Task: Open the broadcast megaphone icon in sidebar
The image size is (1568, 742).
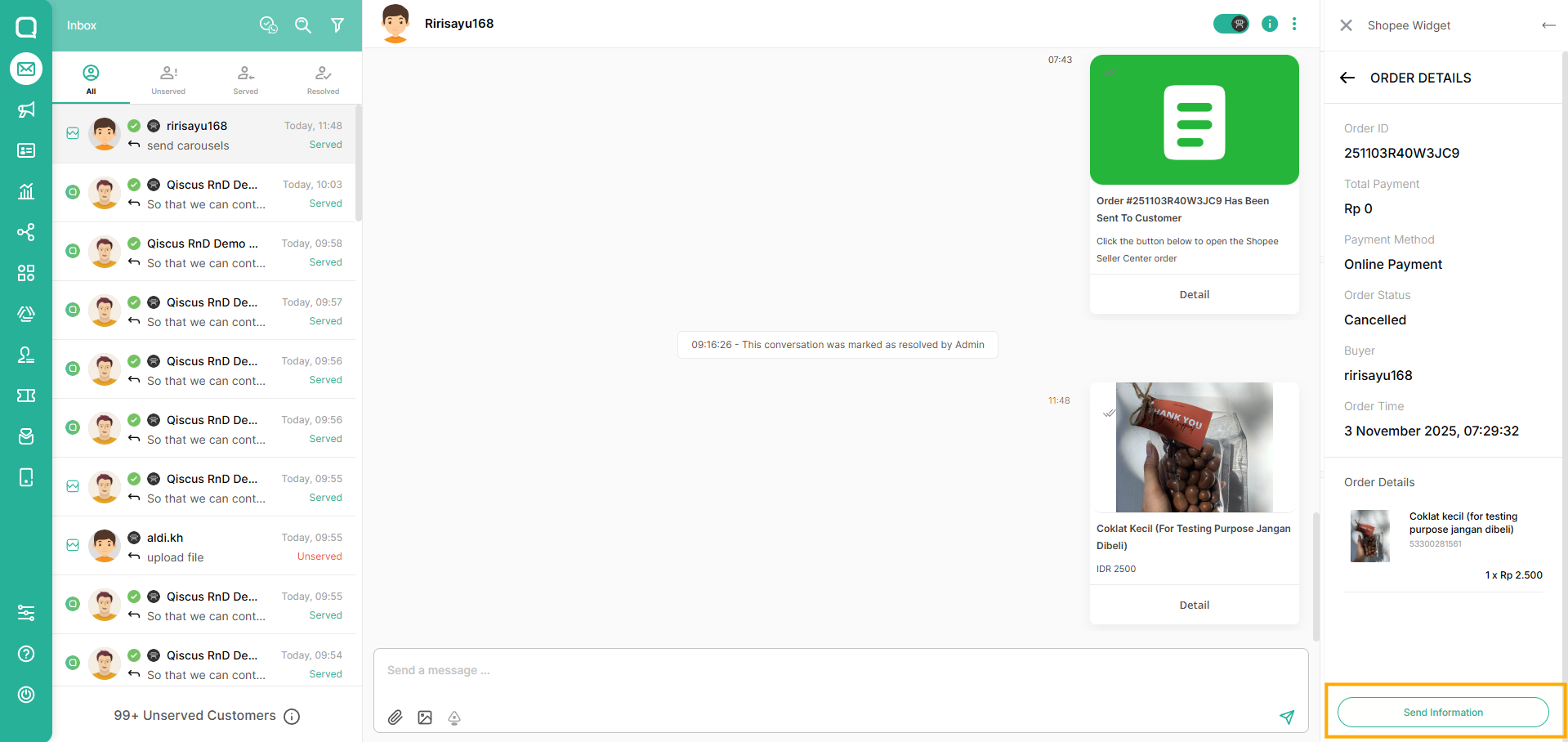Action: click(x=26, y=110)
